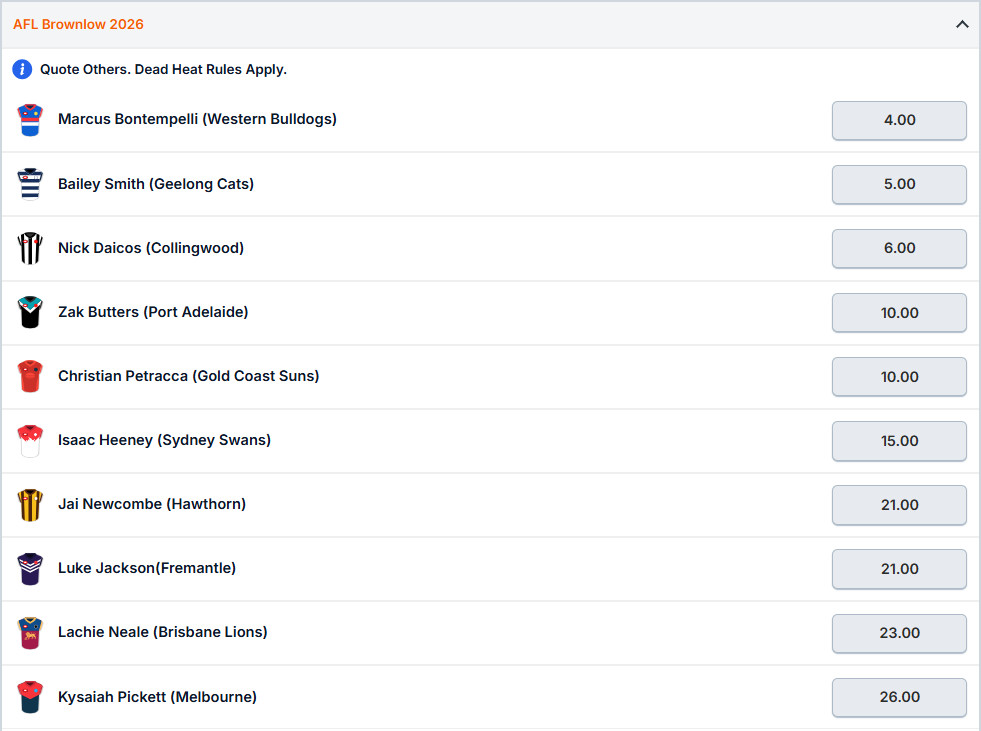Viewport: 981px width, 731px height.
Task: Select 15.00 odds for Isaac Heeney
Action: (x=899, y=441)
